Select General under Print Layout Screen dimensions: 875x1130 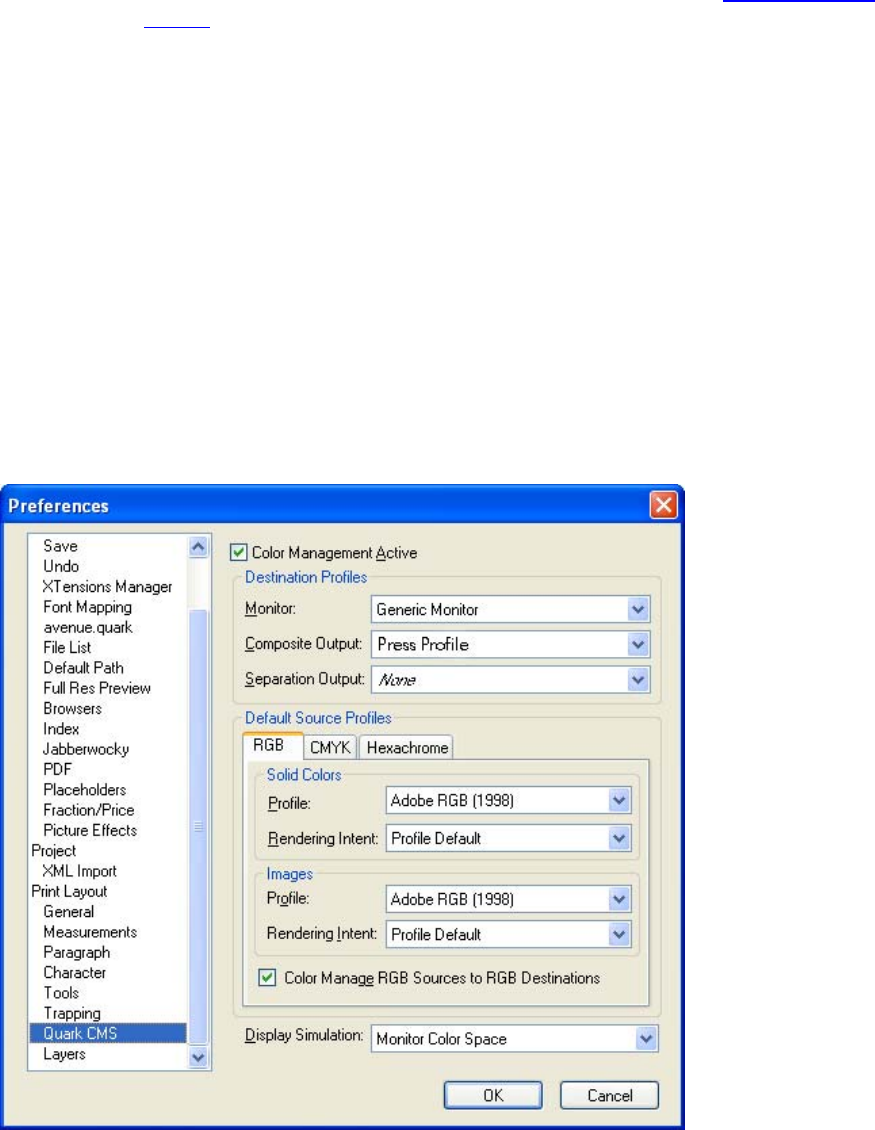point(68,912)
